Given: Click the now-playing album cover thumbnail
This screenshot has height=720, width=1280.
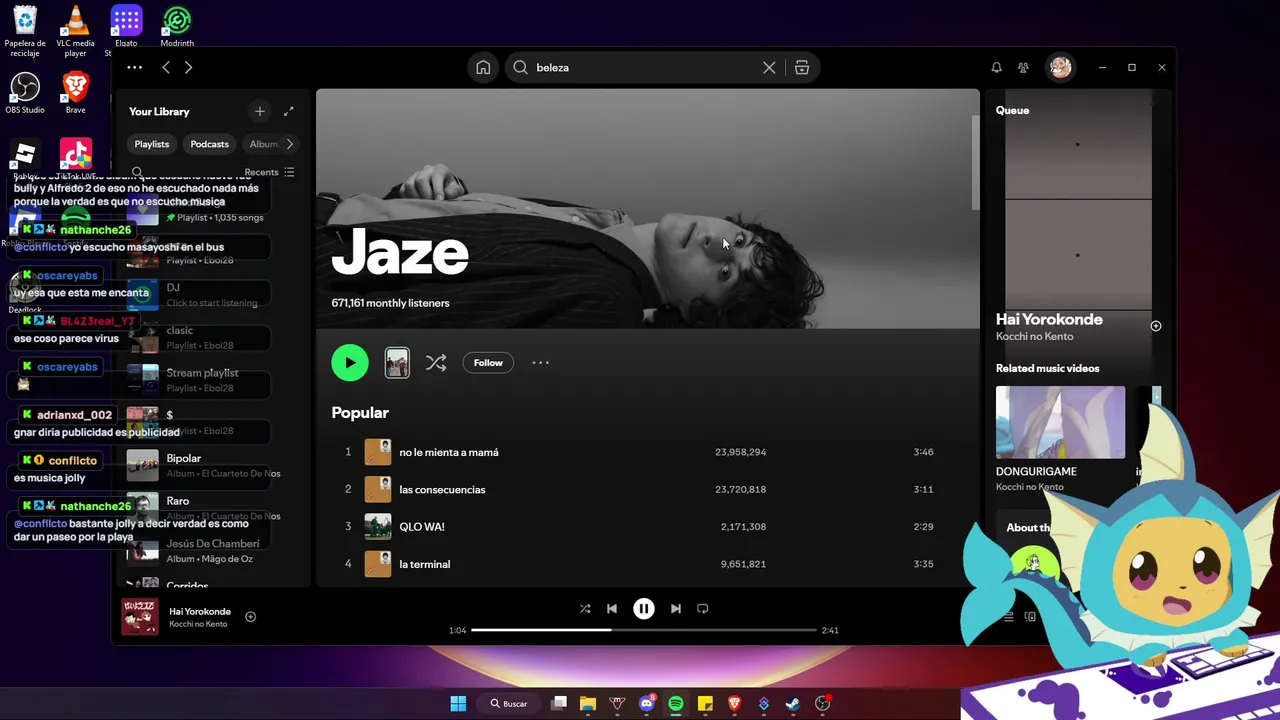Looking at the screenshot, I should tap(139, 617).
